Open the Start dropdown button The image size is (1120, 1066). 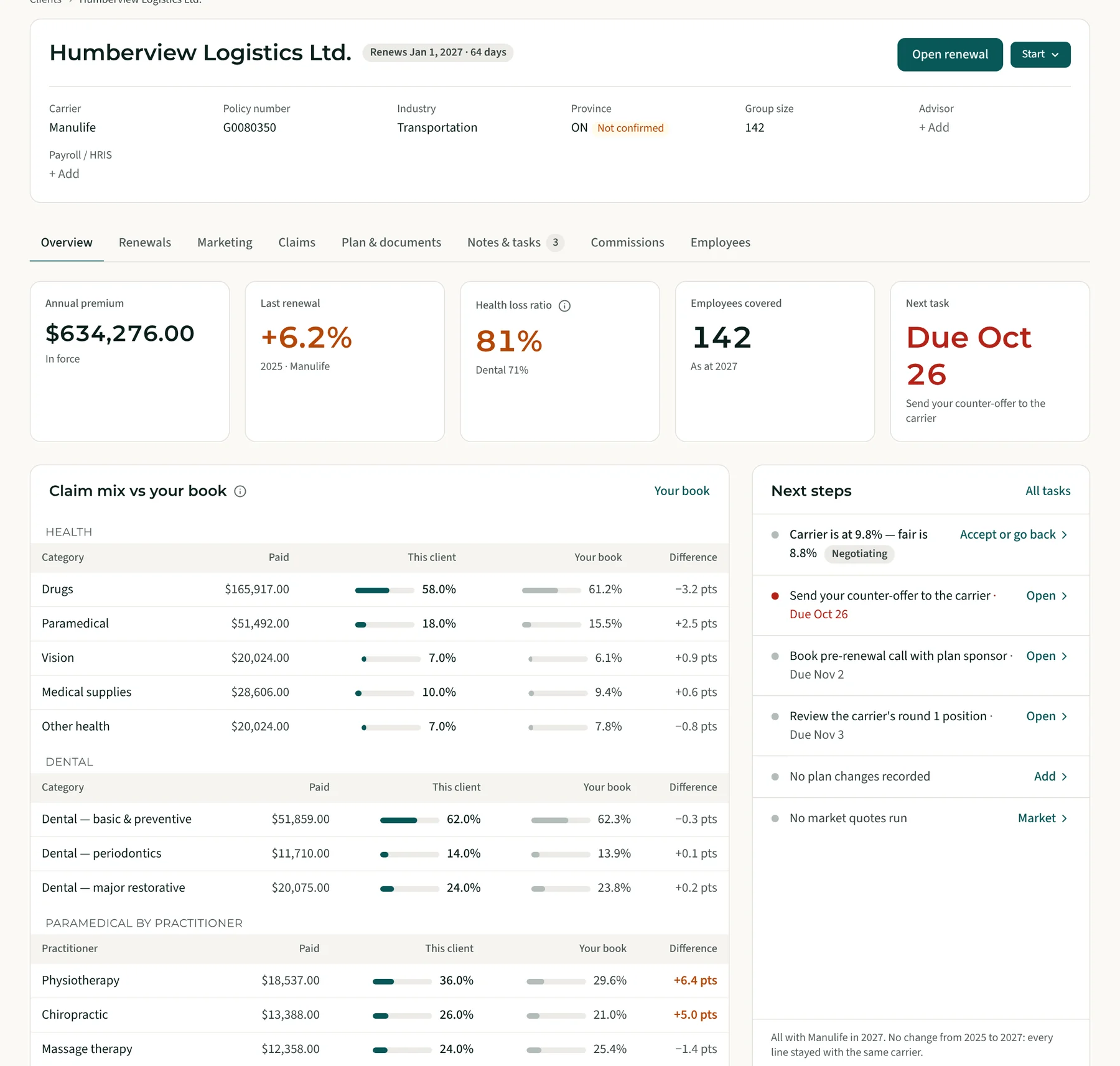[x=1040, y=55]
